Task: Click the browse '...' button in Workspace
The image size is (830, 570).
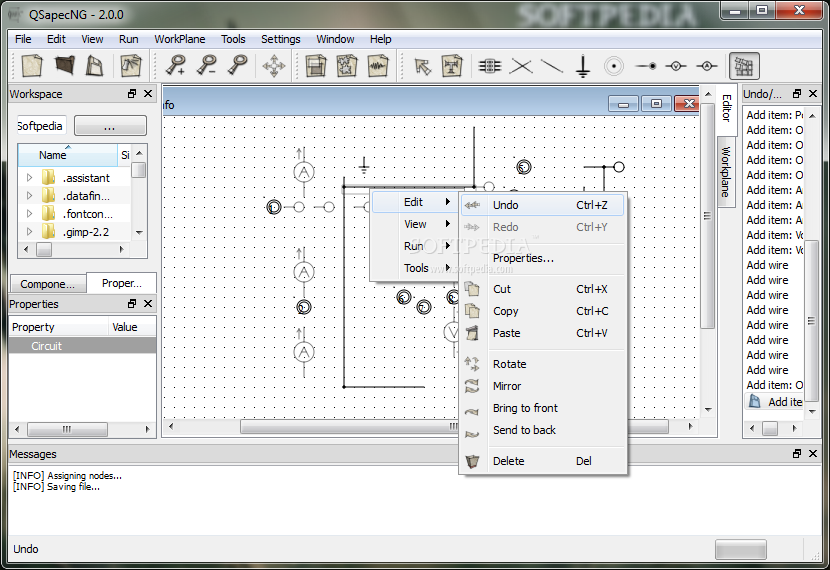Action: (x=110, y=126)
